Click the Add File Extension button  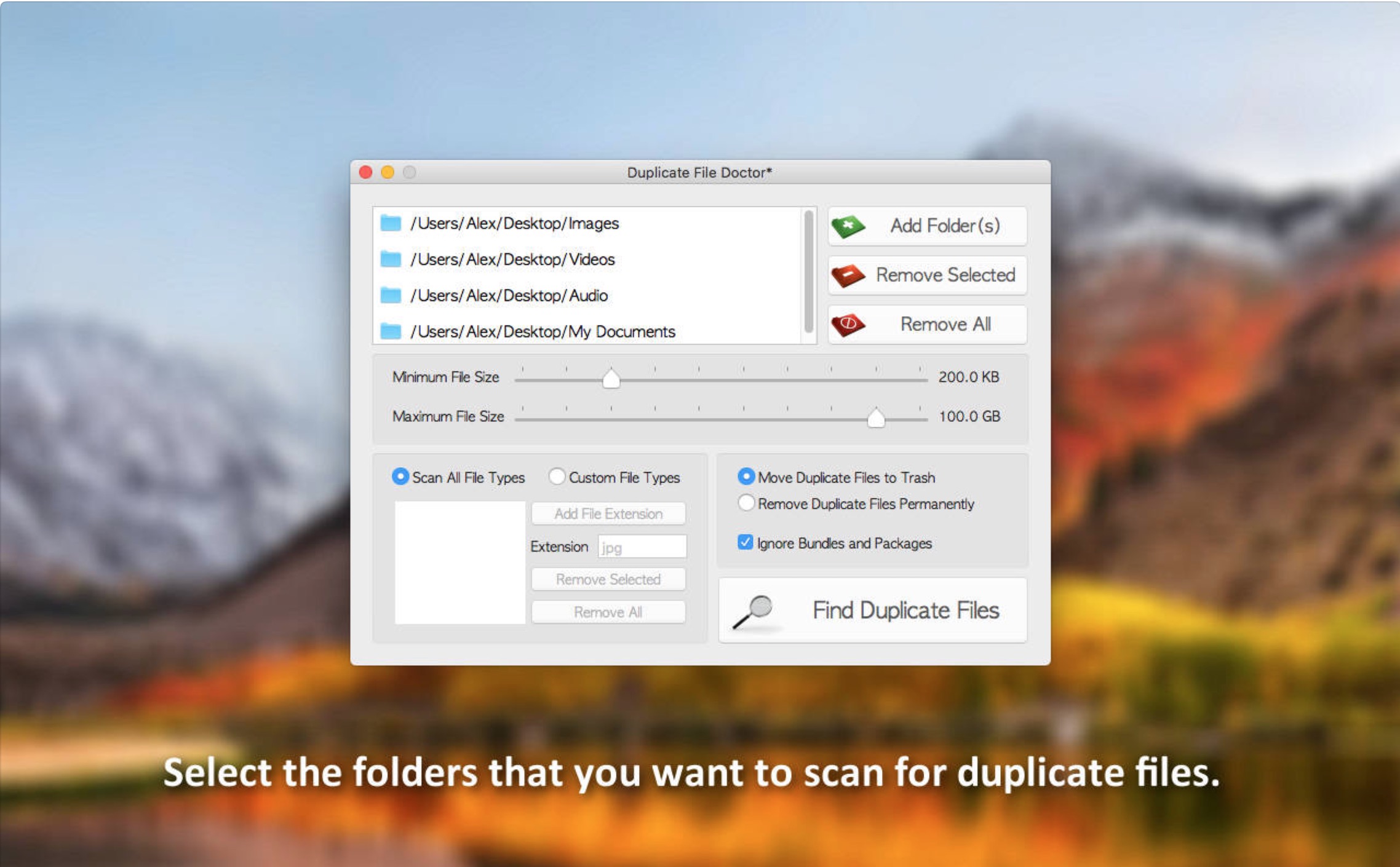608,513
